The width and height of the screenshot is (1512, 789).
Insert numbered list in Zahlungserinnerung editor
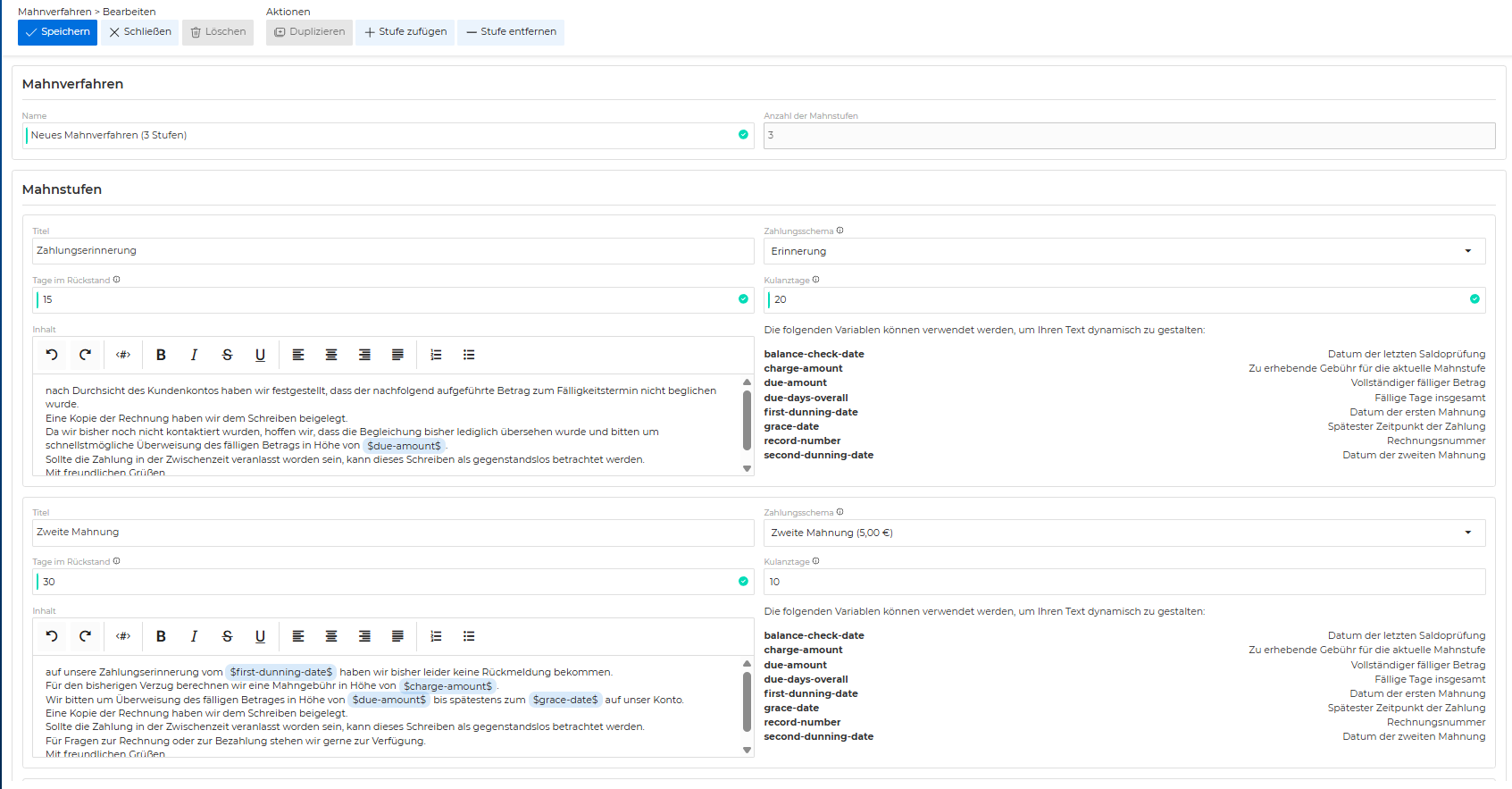[436, 355]
